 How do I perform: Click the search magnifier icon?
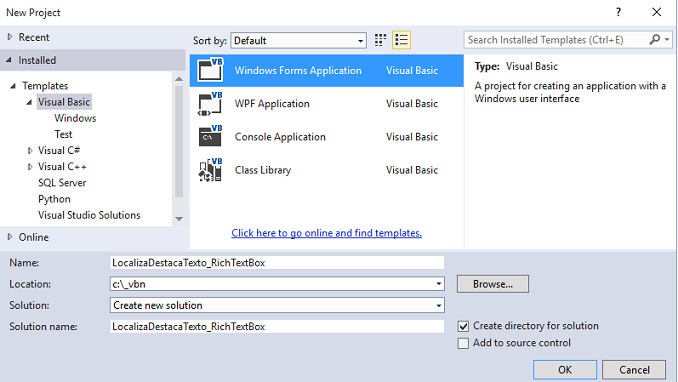655,40
